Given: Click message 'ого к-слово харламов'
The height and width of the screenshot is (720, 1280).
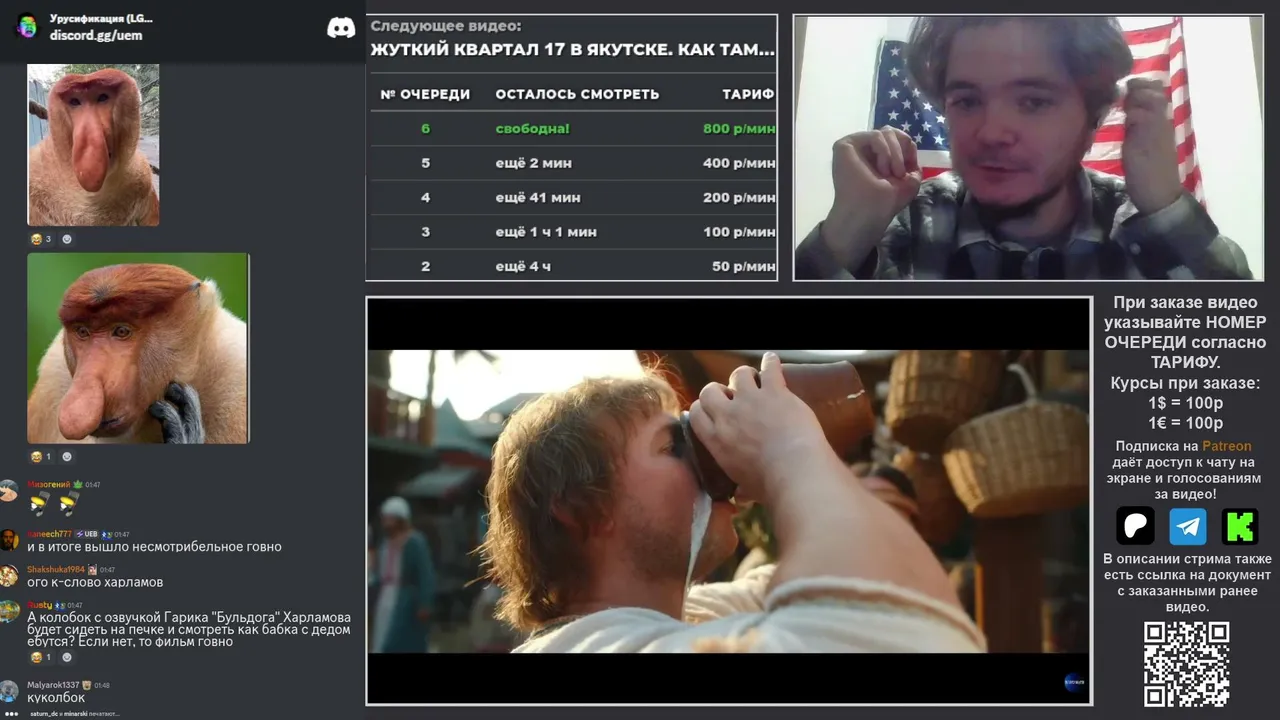Looking at the screenshot, I should 95,582.
